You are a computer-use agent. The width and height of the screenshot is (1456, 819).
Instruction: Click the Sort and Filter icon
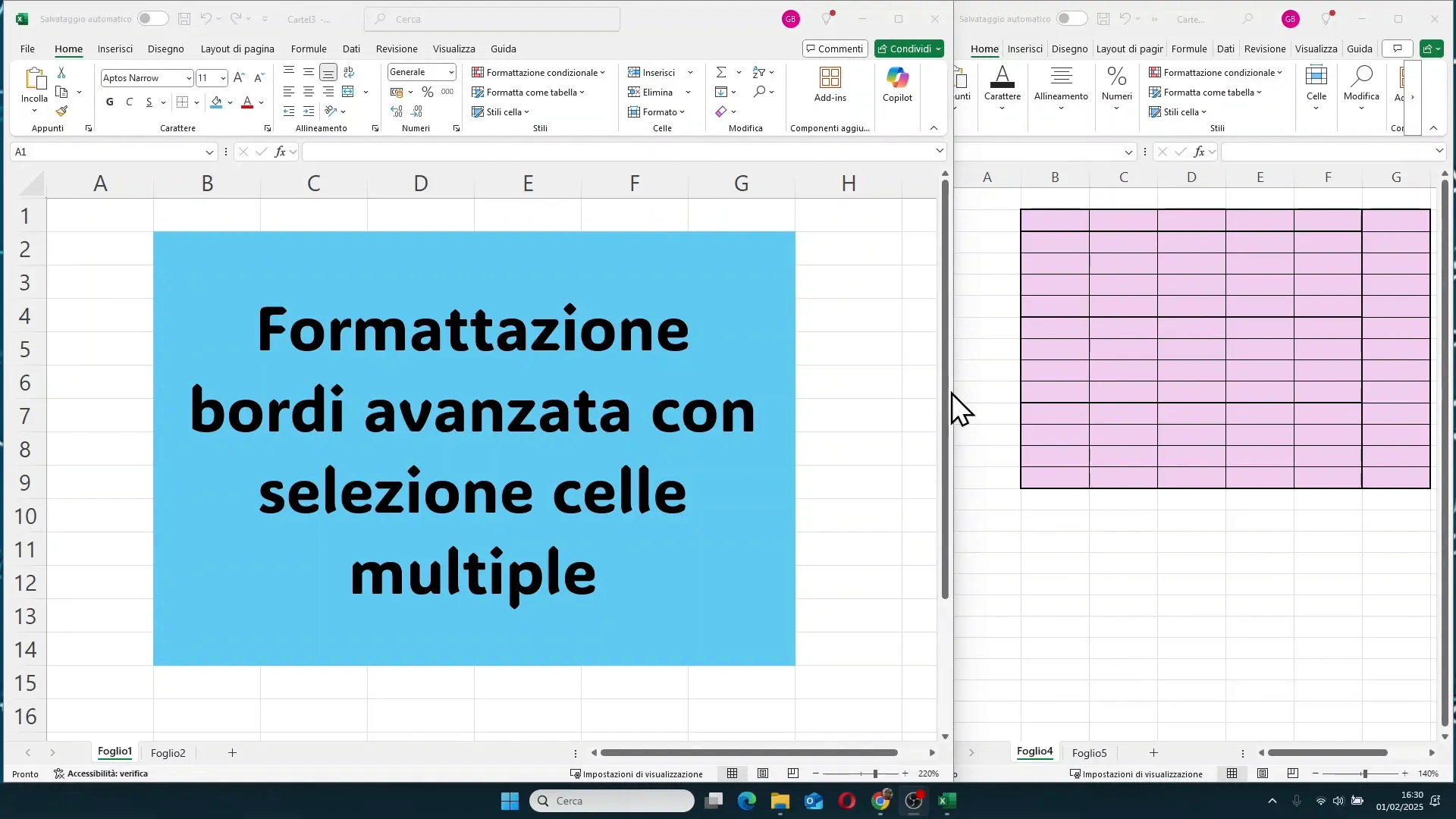(759, 72)
